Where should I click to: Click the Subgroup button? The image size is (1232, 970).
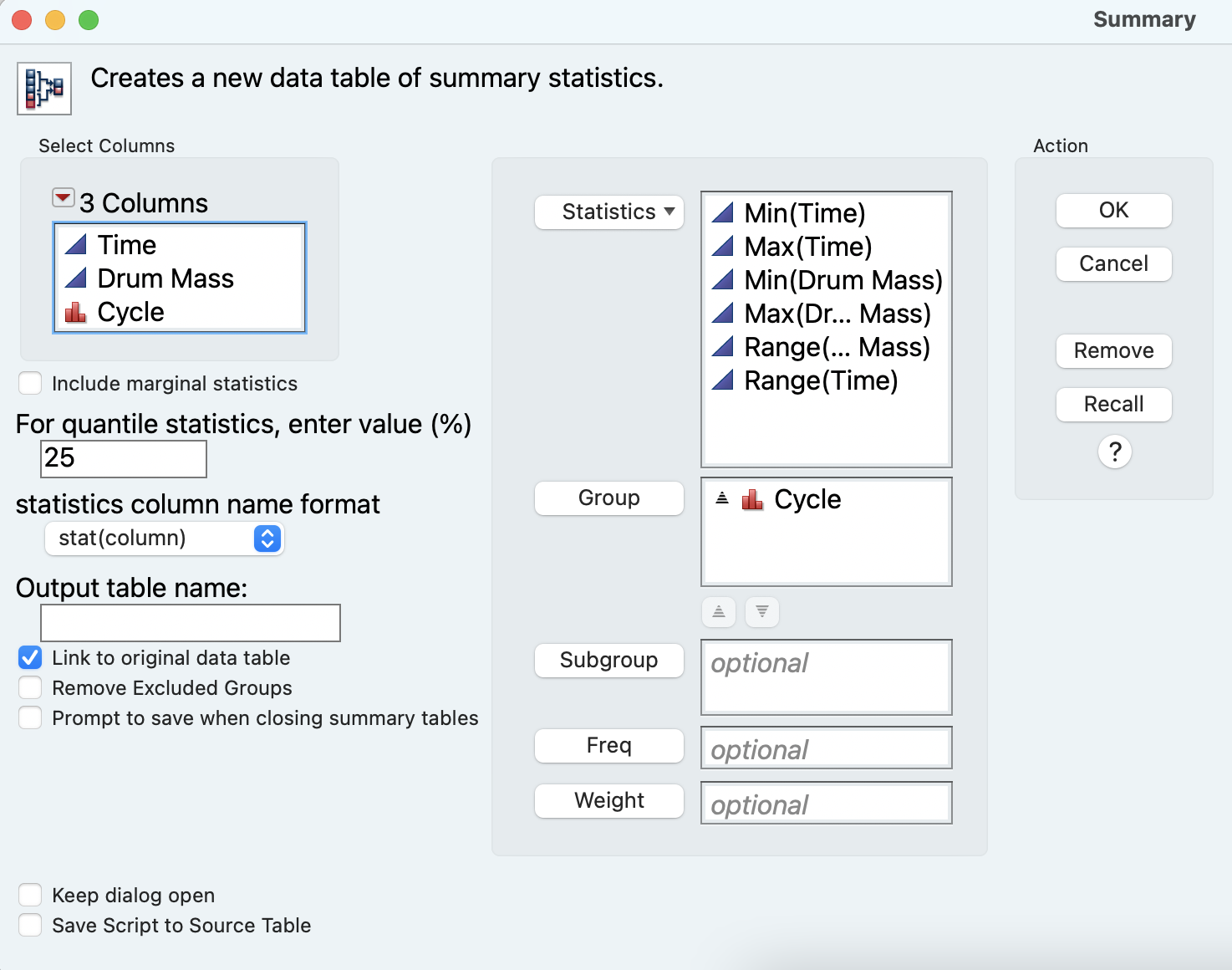tap(609, 661)
